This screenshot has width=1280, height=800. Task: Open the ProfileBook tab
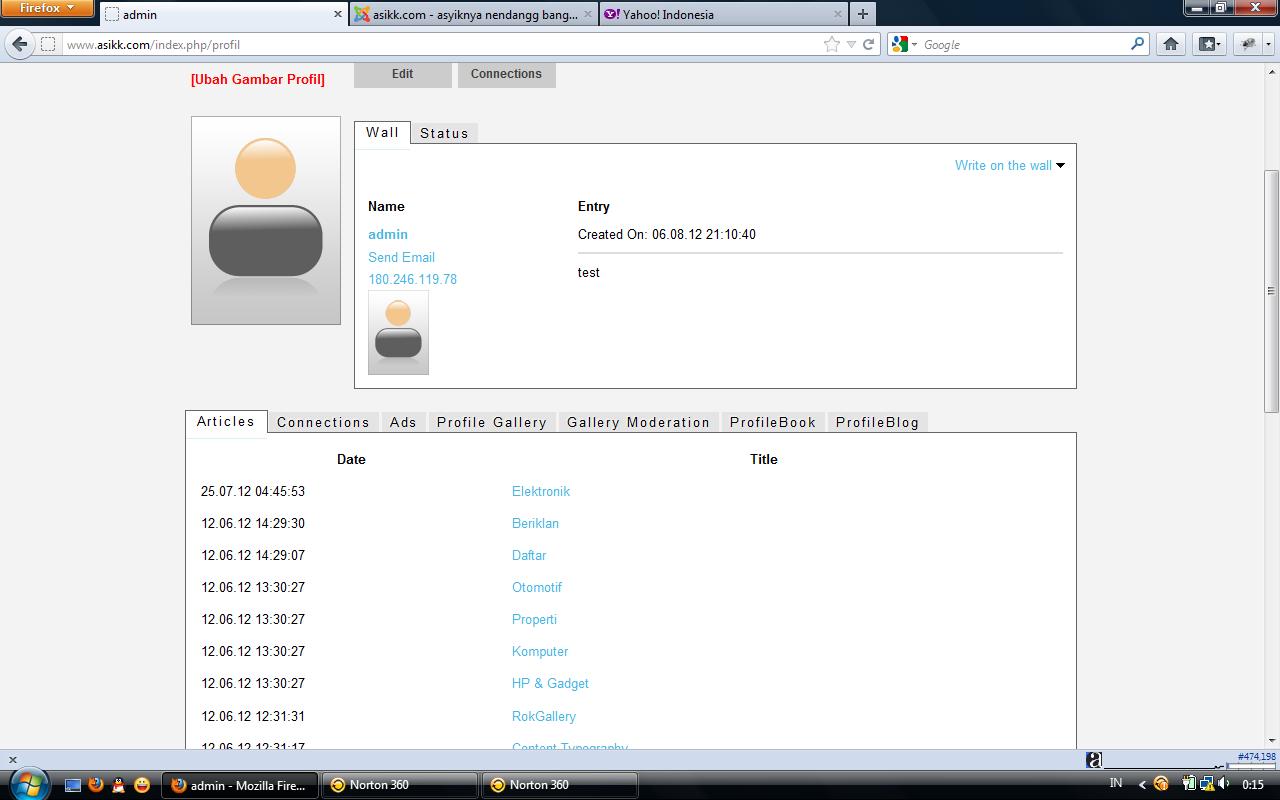pos(773,422)
